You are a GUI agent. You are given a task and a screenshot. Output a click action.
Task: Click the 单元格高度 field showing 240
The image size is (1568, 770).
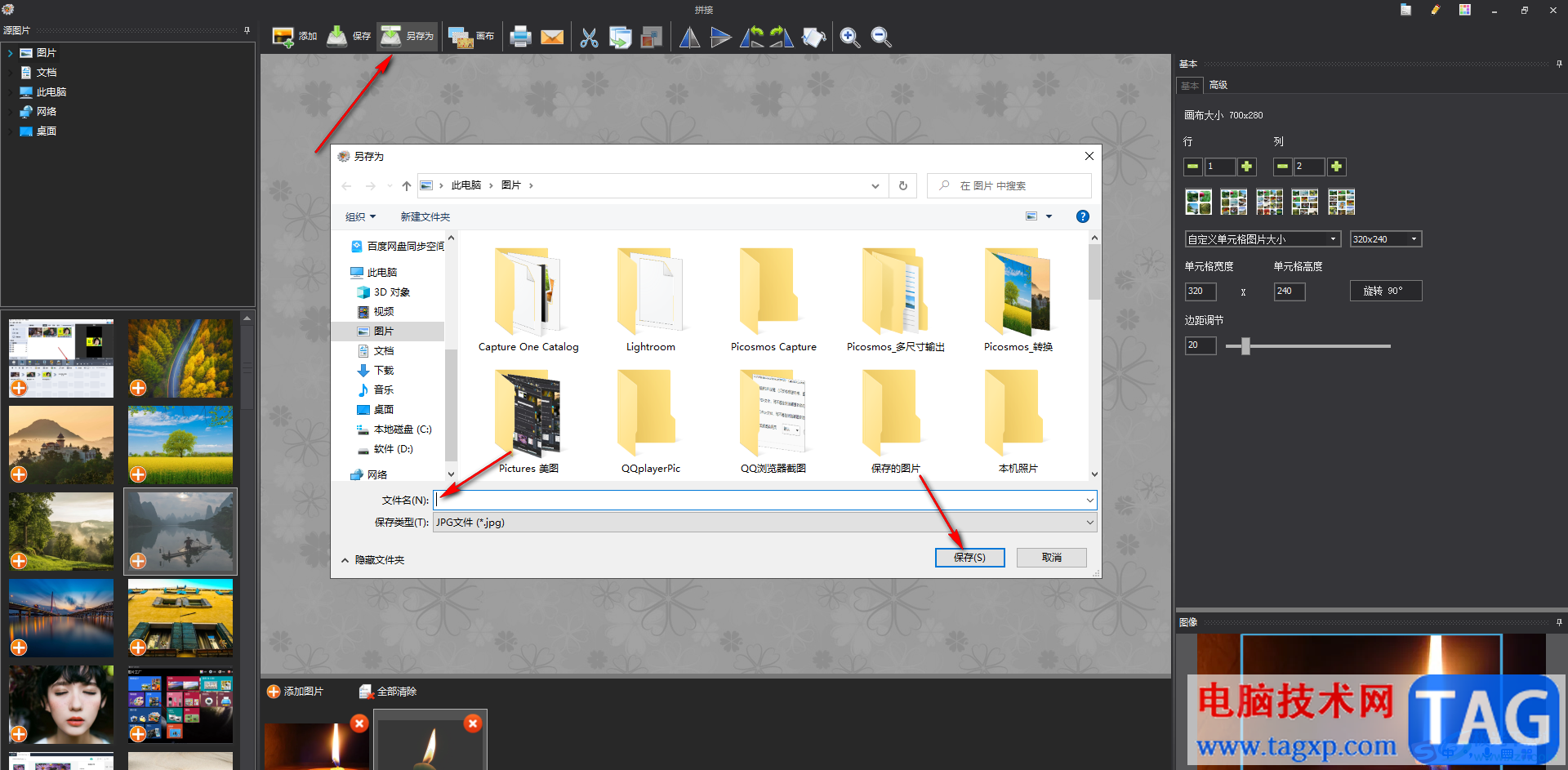pos(1289,292)
